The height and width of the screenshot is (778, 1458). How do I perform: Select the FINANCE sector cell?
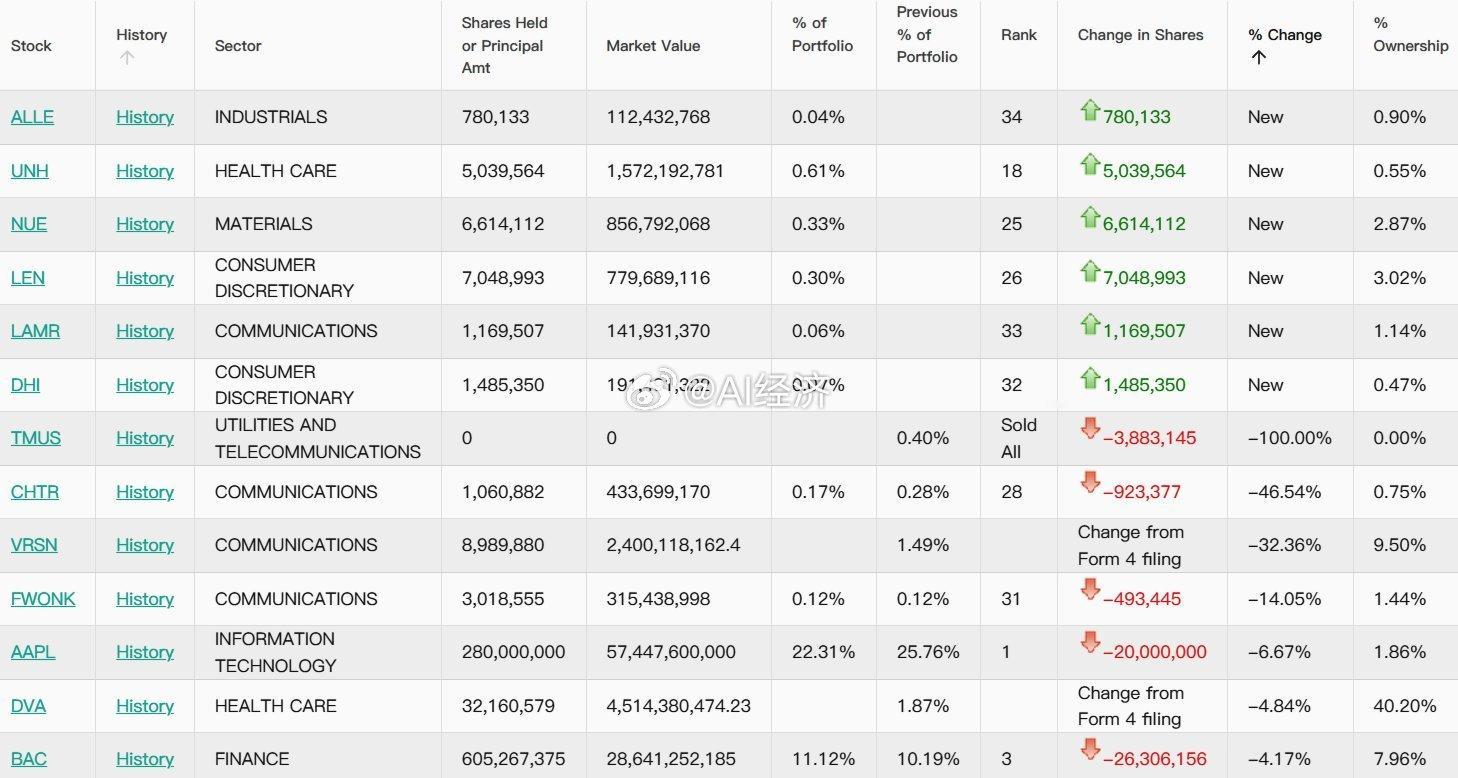pyautogui.click(x=252, y=759)
